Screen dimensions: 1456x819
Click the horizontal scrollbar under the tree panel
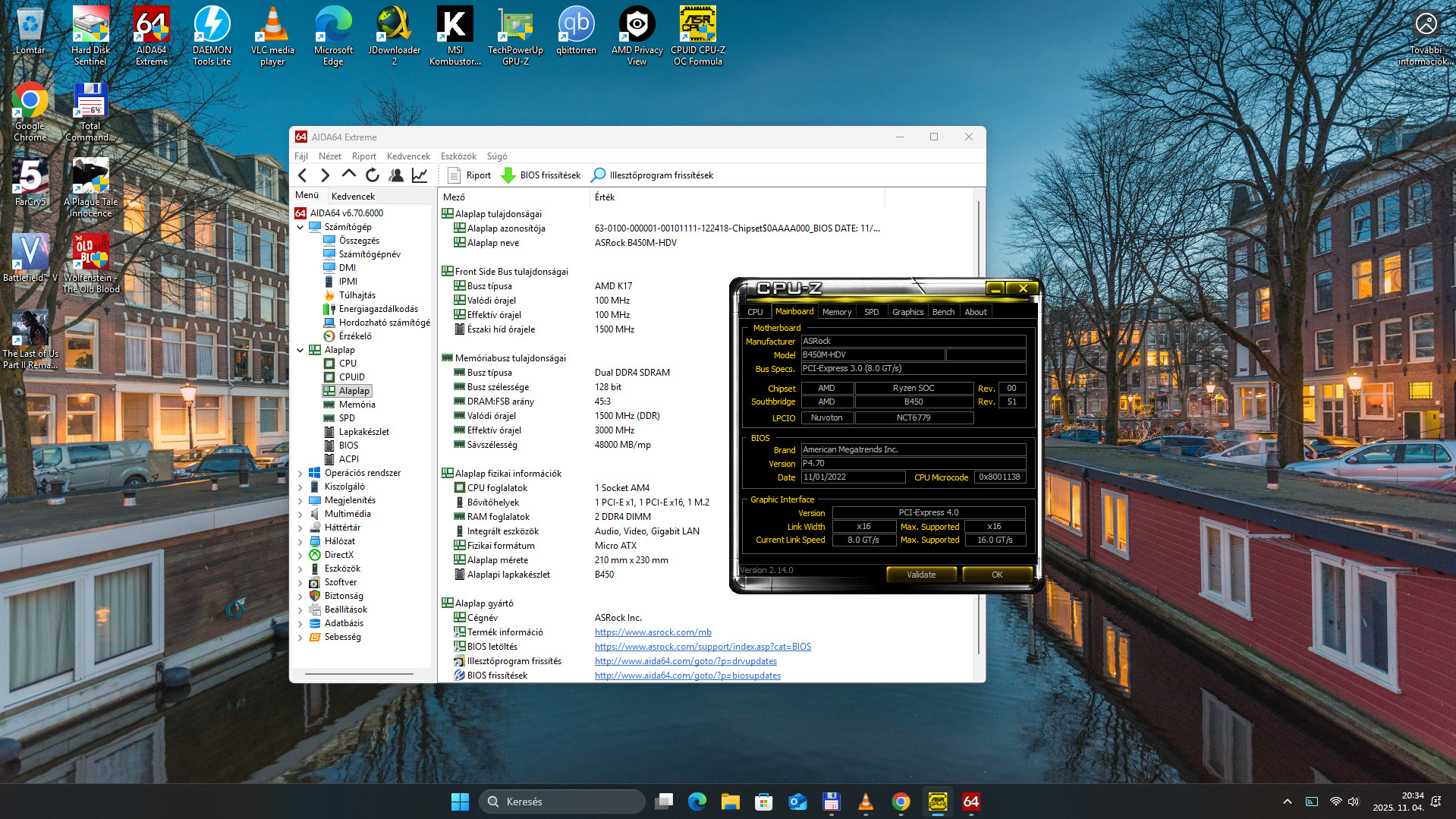(x=359, y=673)
